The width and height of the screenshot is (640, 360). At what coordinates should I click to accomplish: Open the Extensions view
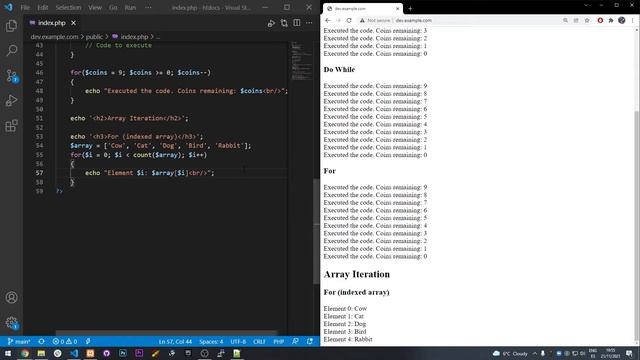11,125
